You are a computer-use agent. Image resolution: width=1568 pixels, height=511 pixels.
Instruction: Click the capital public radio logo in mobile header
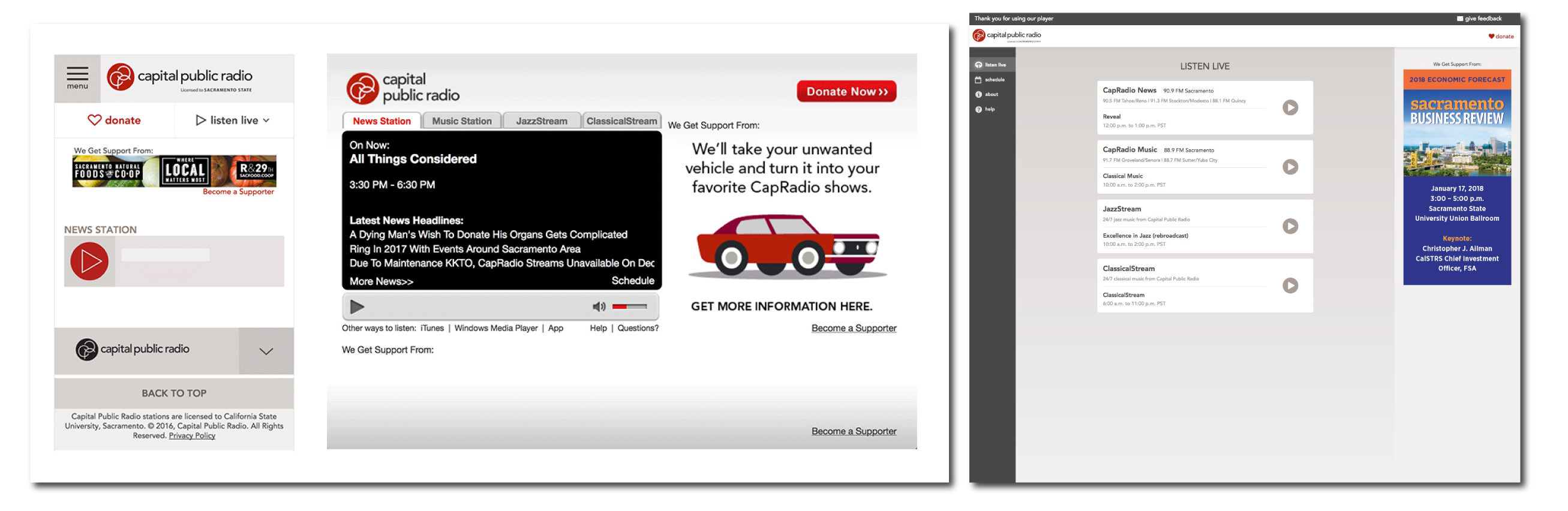click(x=179, y=77)
